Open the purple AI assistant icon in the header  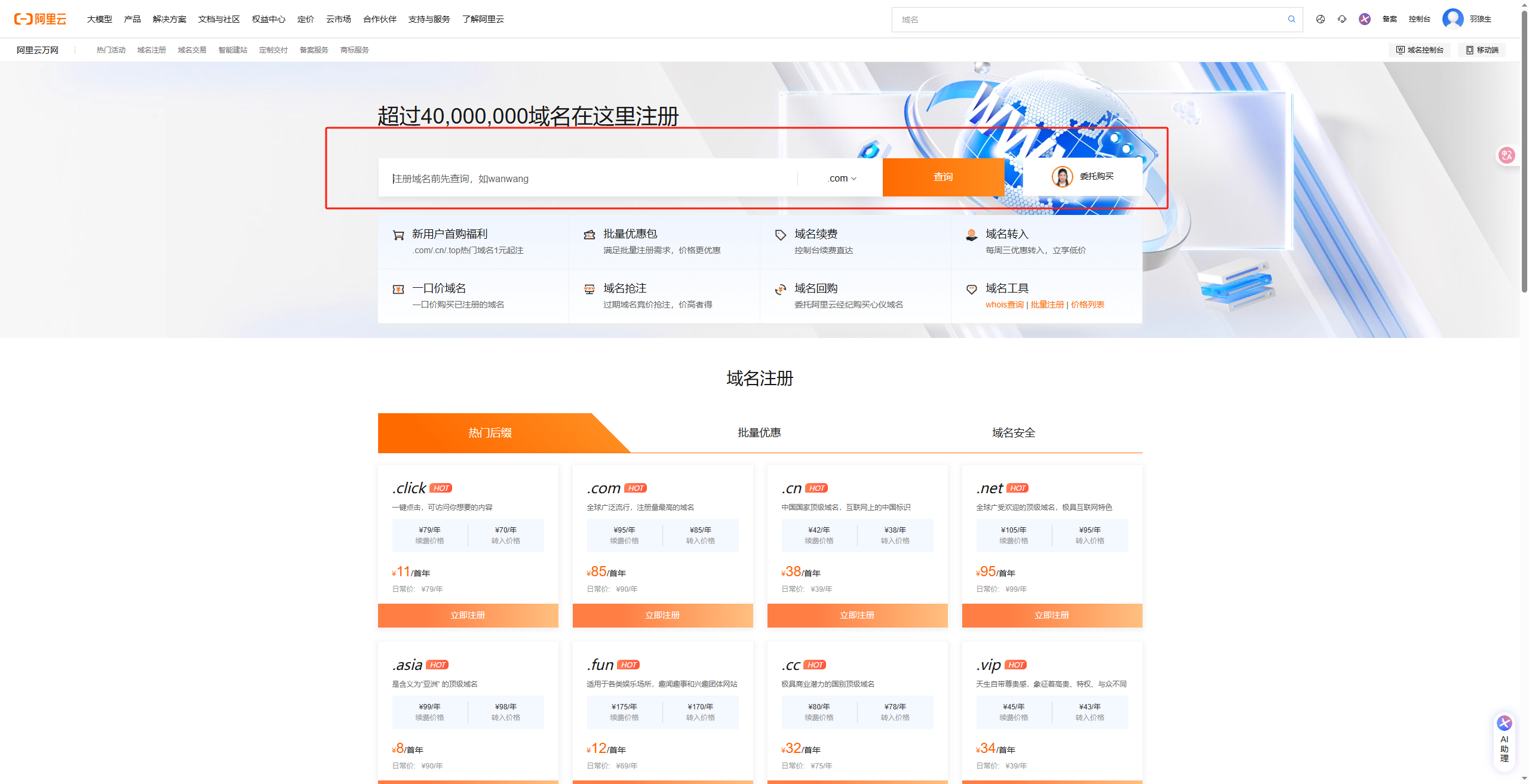pos(1365,19)
